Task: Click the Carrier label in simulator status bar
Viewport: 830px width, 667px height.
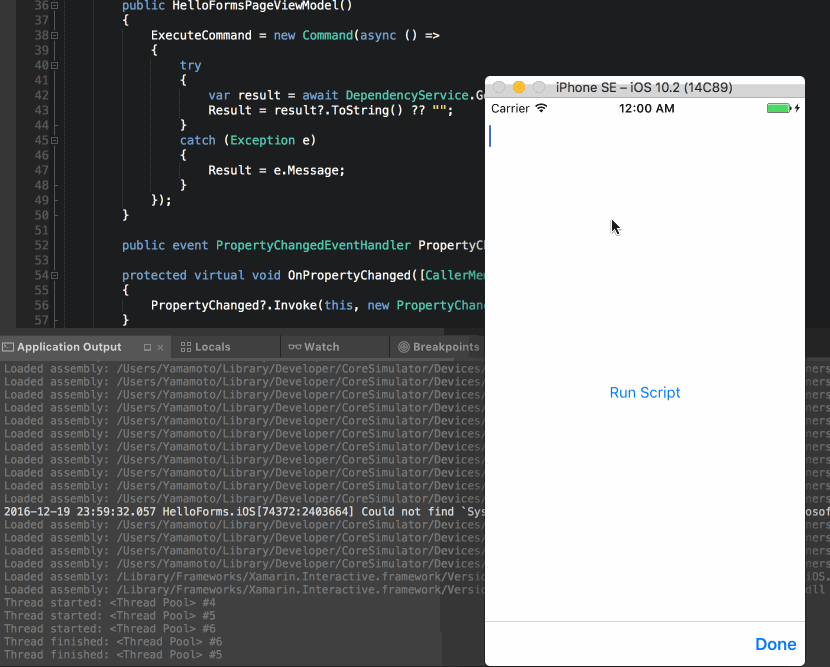Action: click(x=510, y=109)
